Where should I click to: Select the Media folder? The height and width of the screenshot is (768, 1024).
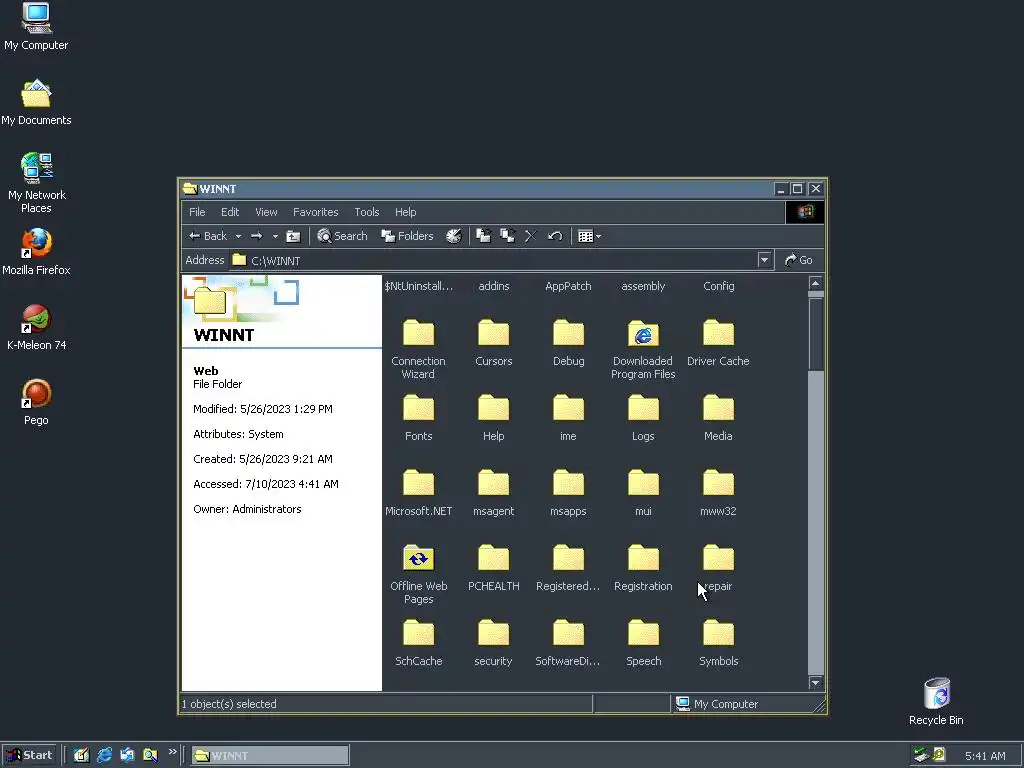[718, 417]
